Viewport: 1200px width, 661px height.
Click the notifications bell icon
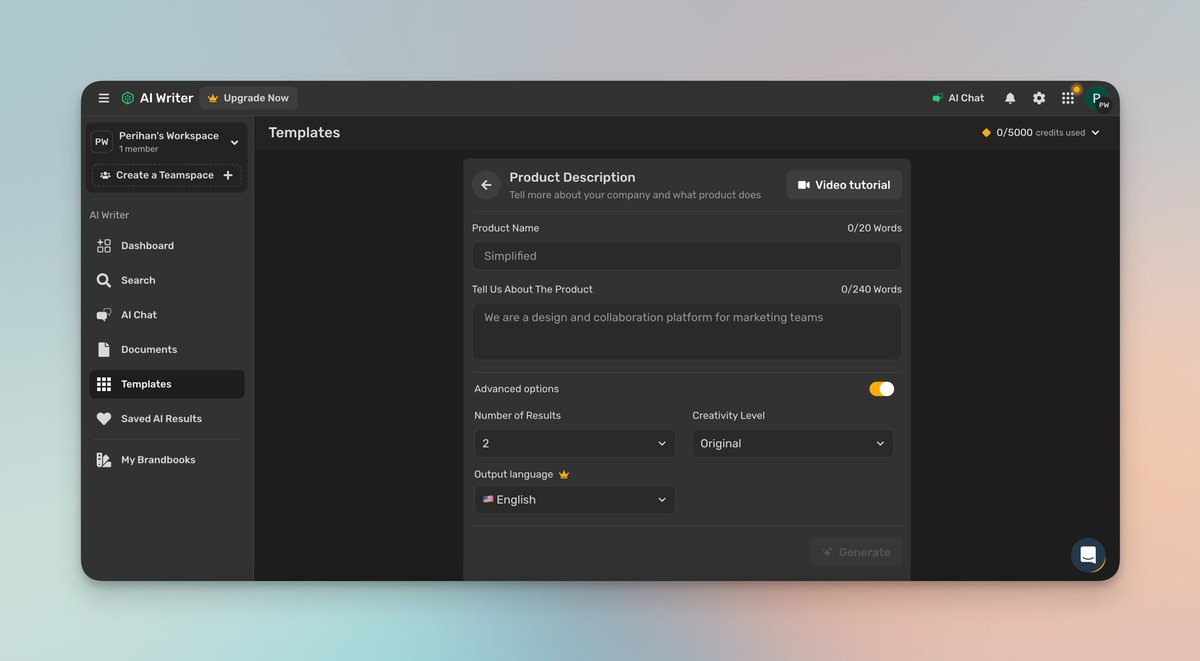[1009, 98]
